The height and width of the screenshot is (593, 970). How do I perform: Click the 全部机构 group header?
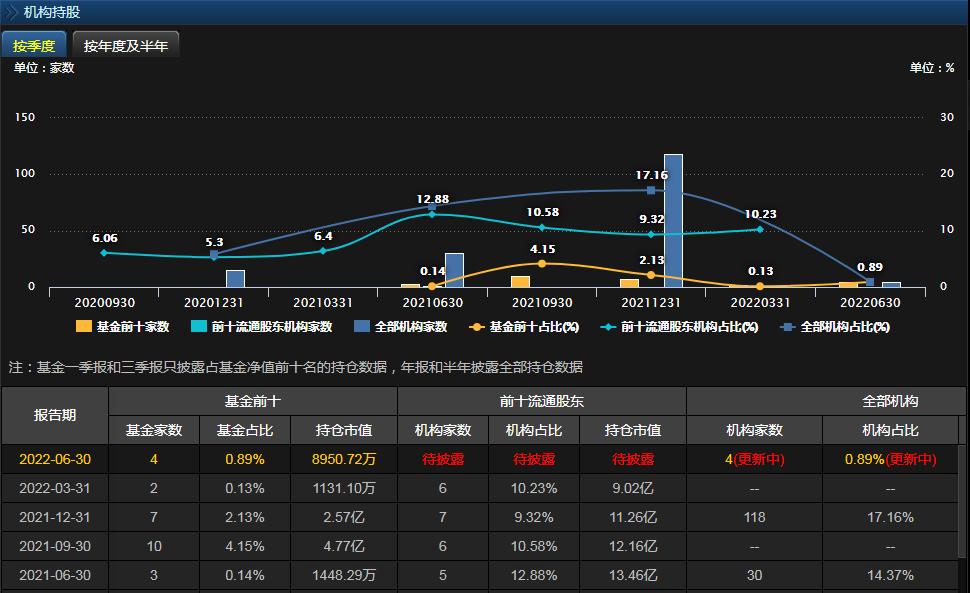coord(890,401)
